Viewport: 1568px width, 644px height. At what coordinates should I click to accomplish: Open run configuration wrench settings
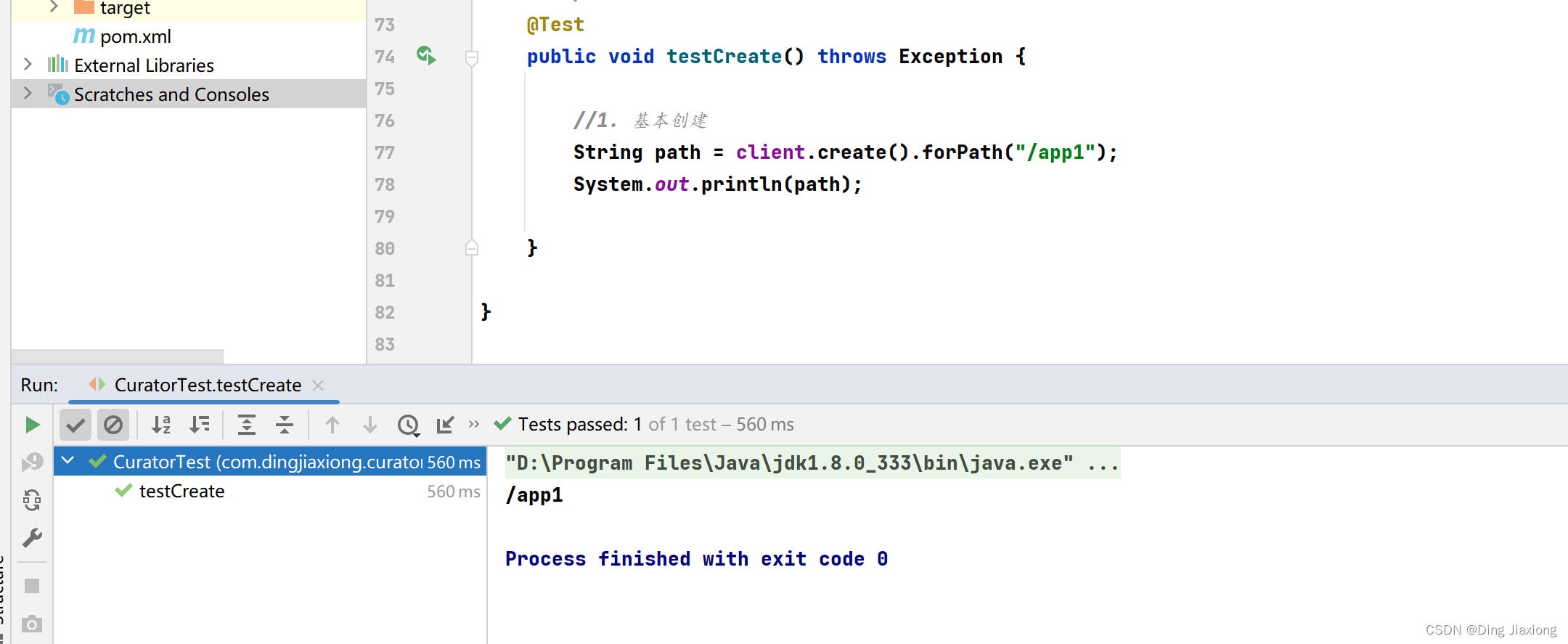33,538
